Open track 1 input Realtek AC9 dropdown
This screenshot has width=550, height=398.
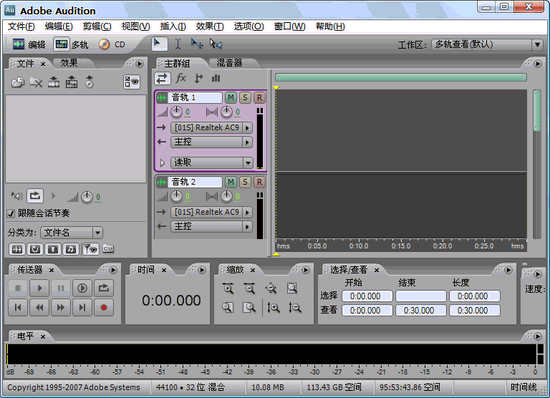point(211,128)
